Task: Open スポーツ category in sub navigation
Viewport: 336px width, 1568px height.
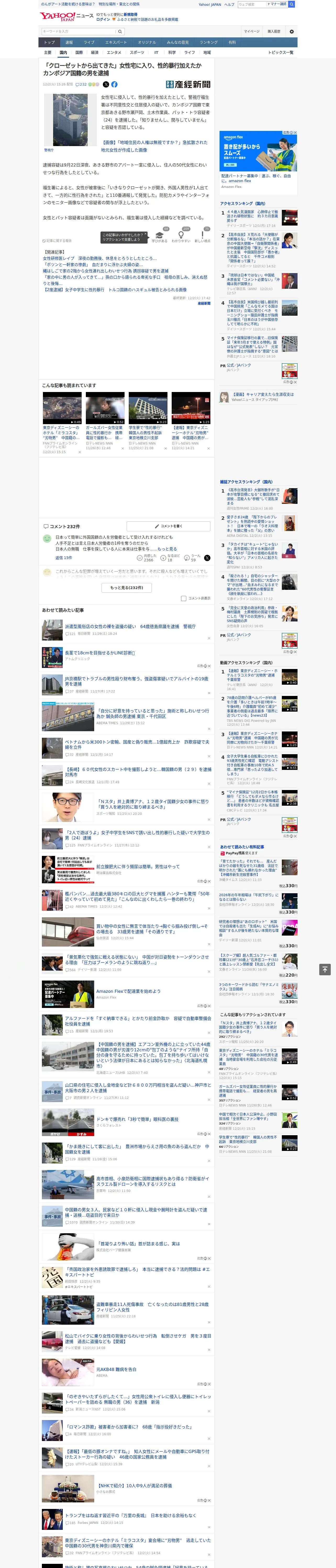Action: pos(137,52)
